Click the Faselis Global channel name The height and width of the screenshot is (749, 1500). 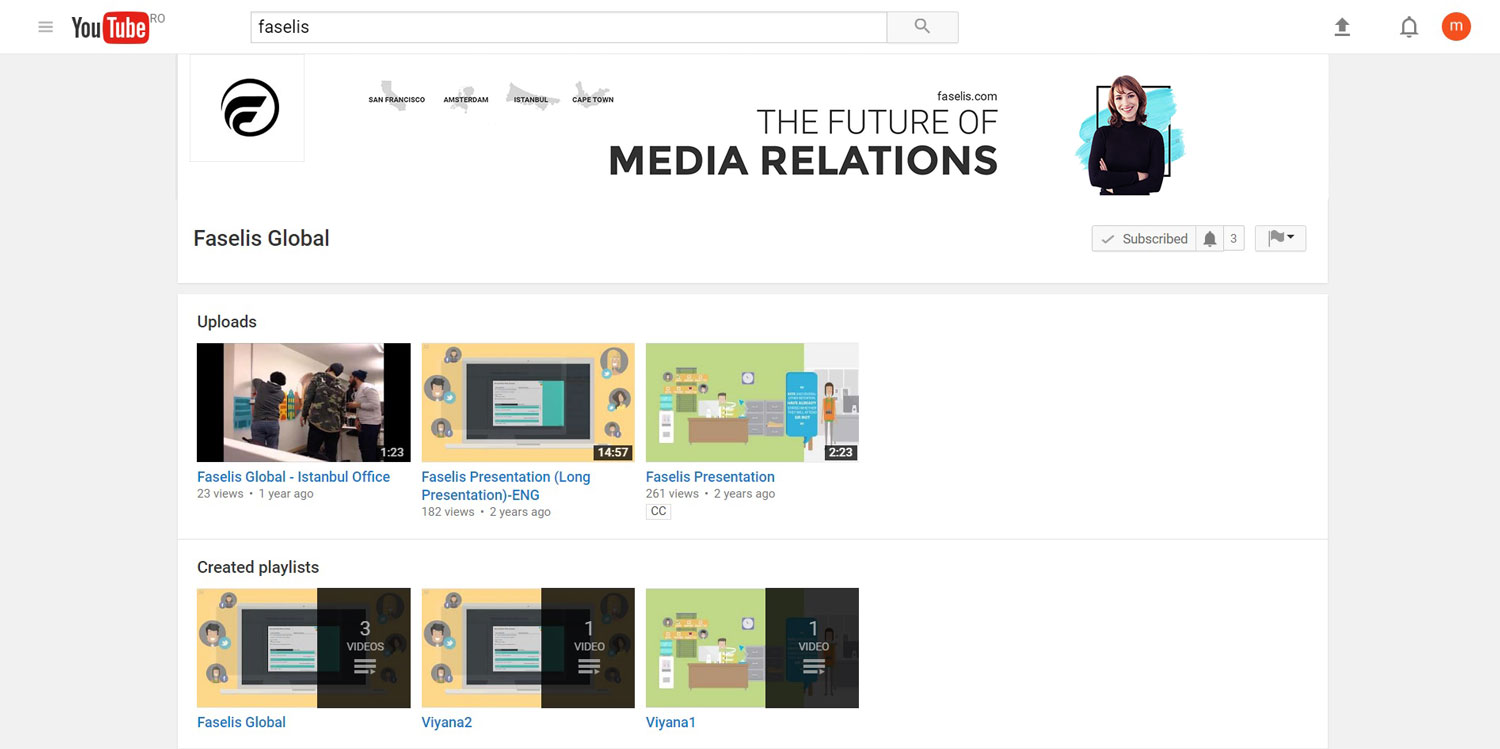coord(261,238)
